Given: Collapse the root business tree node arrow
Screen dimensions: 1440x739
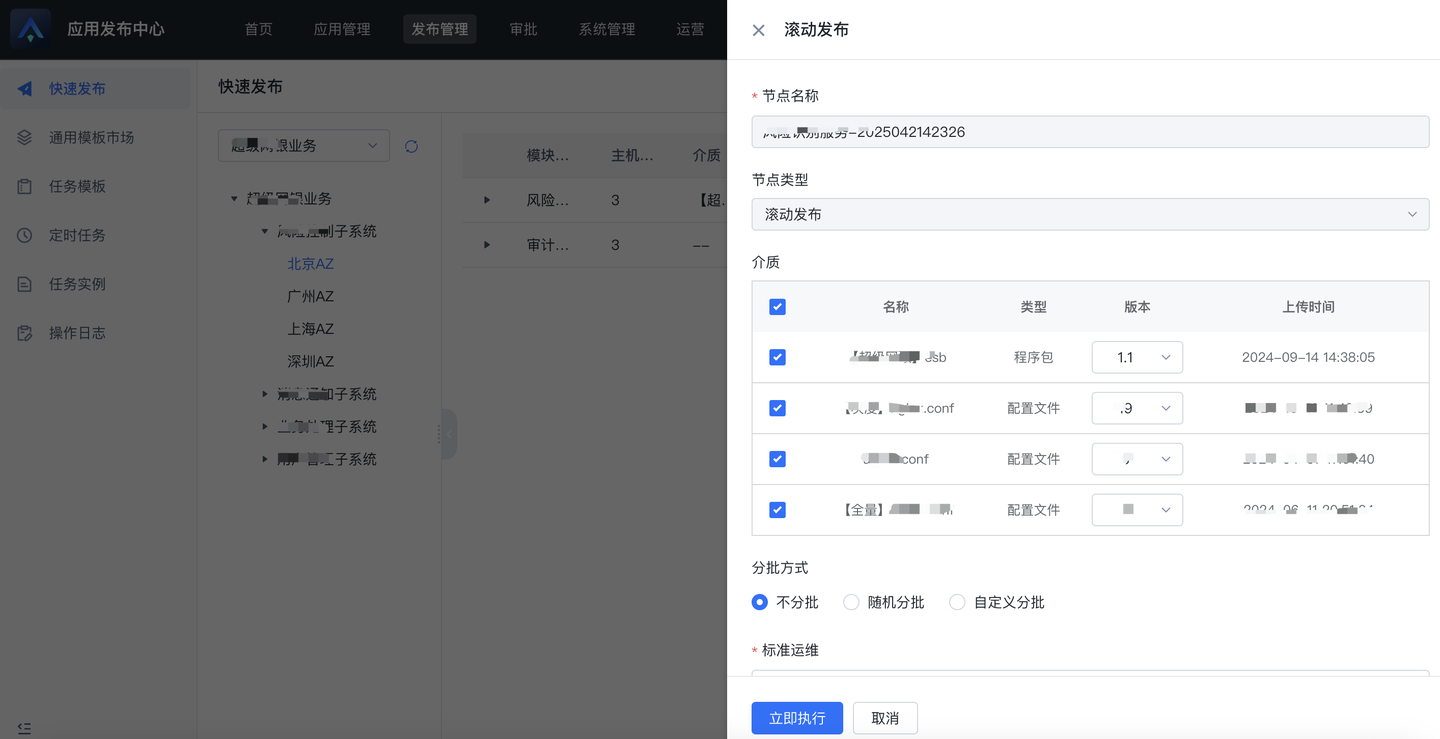Looking at the screenshot, I should click(x=234, y=199).
